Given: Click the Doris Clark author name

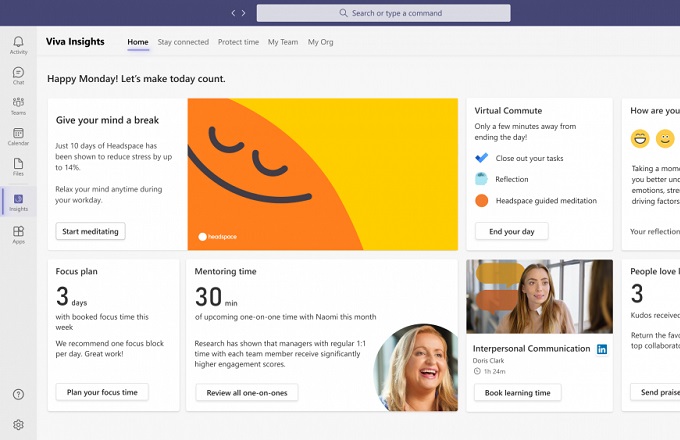Looking at the screenshot, I should coord(488,361).
